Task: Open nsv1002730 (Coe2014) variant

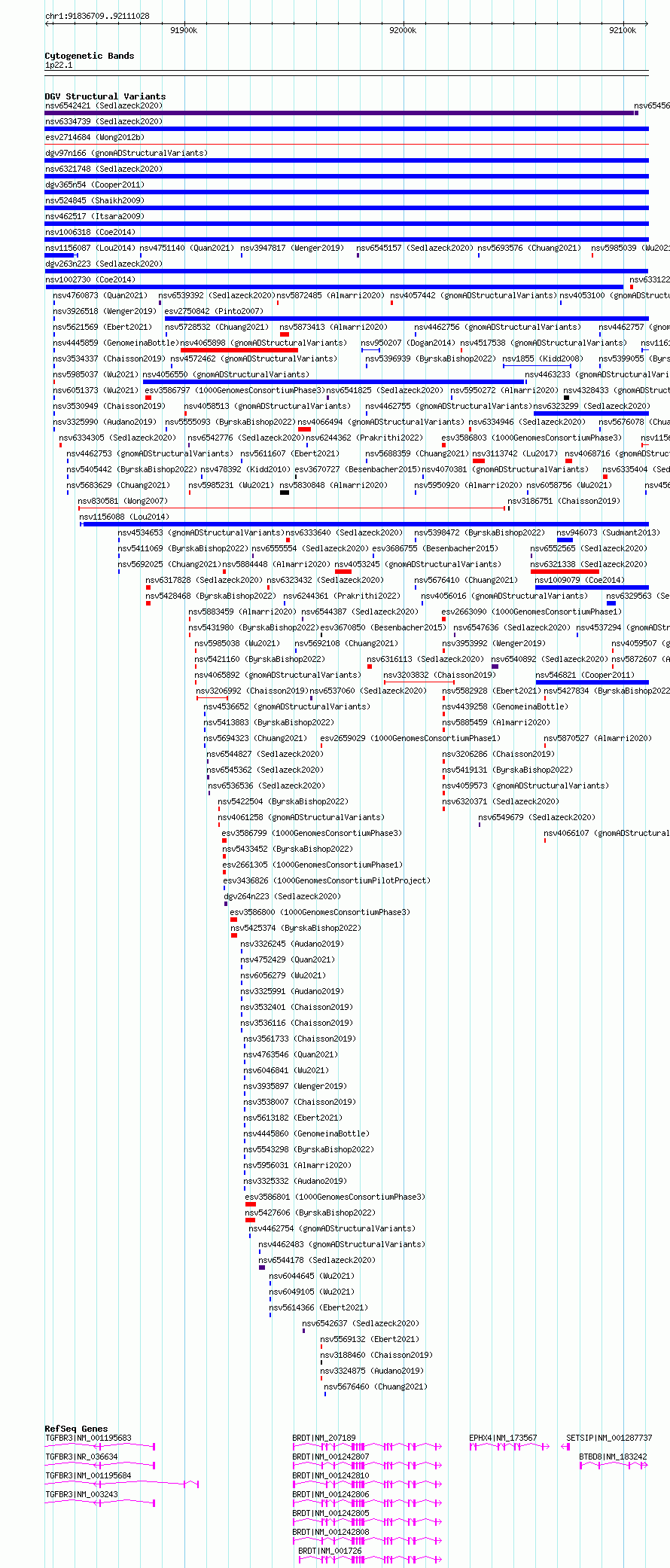Action: pyautogui.click(x=334, y=287)
